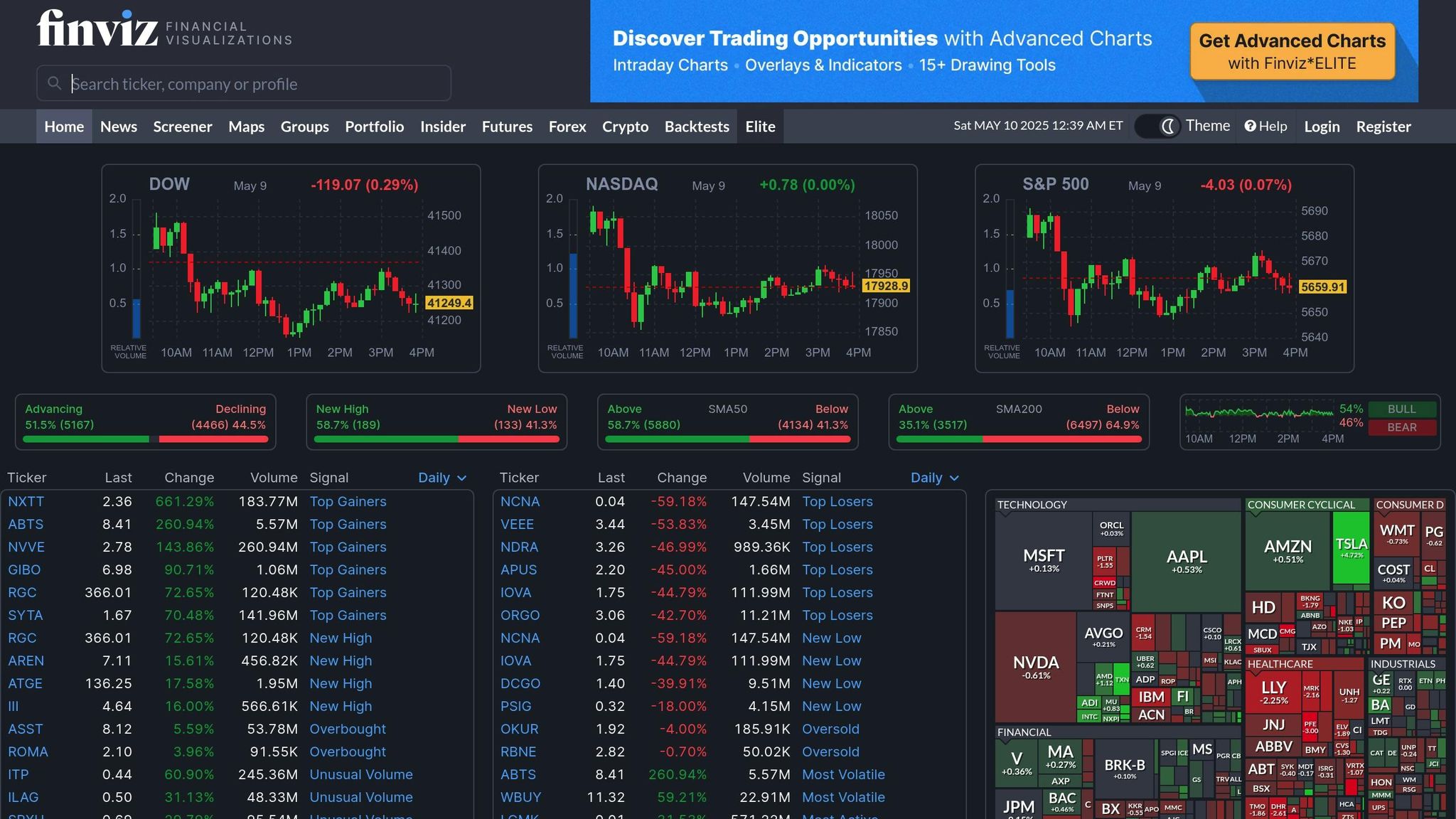The image size is (1456, 819).
Task: Click Most Volatile signal for WBUY
Action: pos(844,797)
